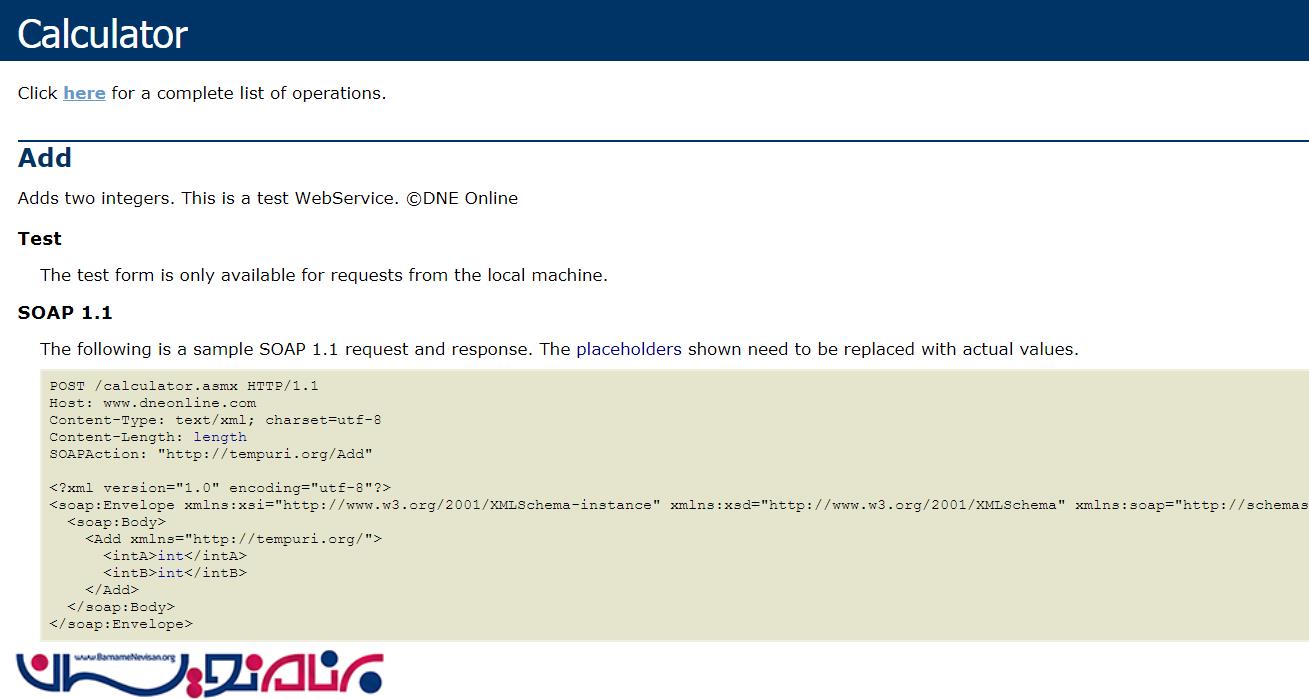The image size is (1309, 699).
Task: Click the BarnameNevisan logo at the bottom
Action: pos(199,671)
